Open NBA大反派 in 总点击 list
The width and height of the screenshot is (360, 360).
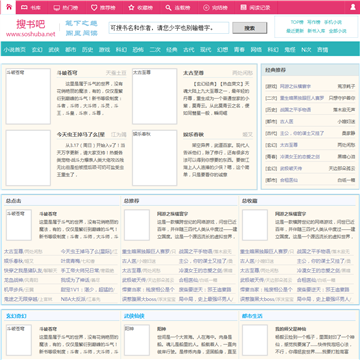pyautogui.click(x=73, y=299)
